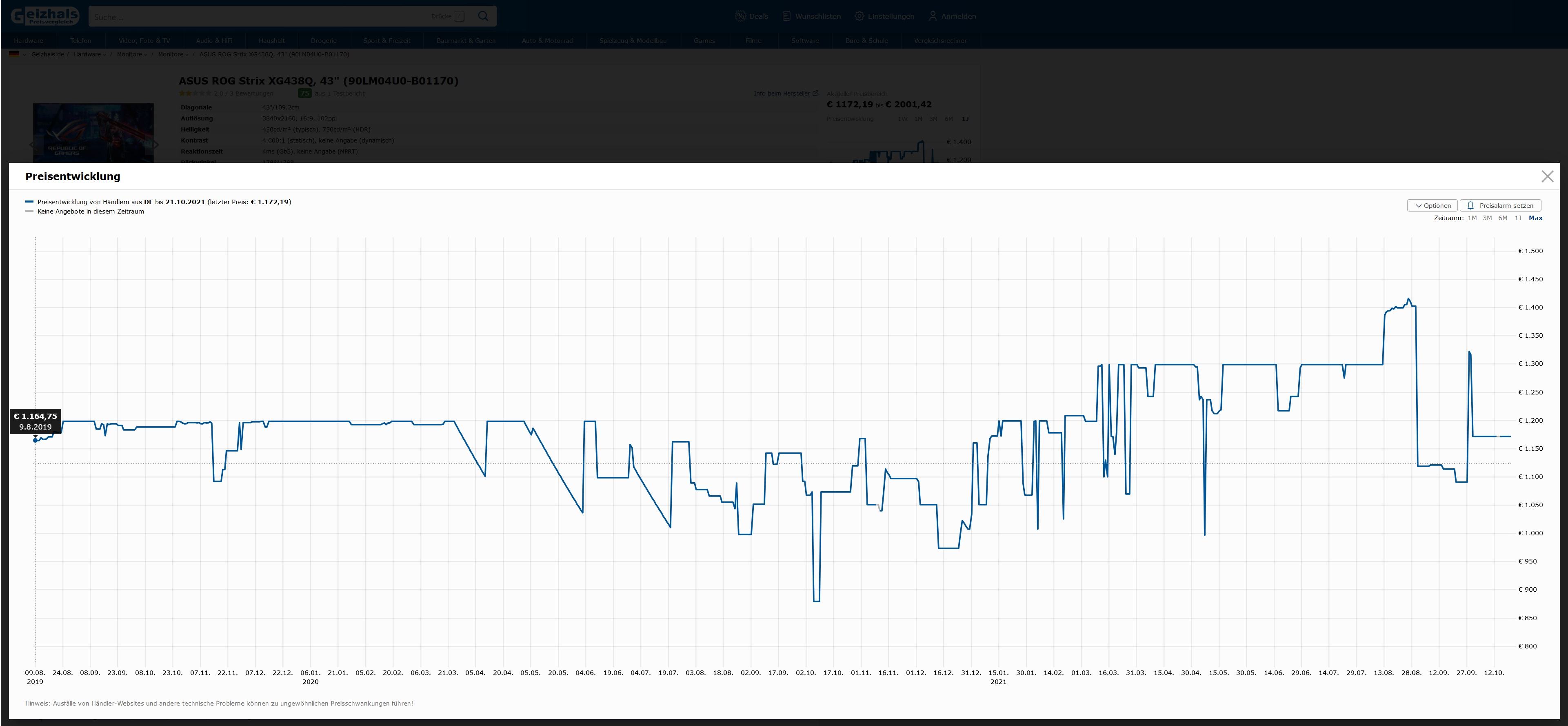
Task: Click the Preisalarm setzen button
Action: tap(1500, 206)
